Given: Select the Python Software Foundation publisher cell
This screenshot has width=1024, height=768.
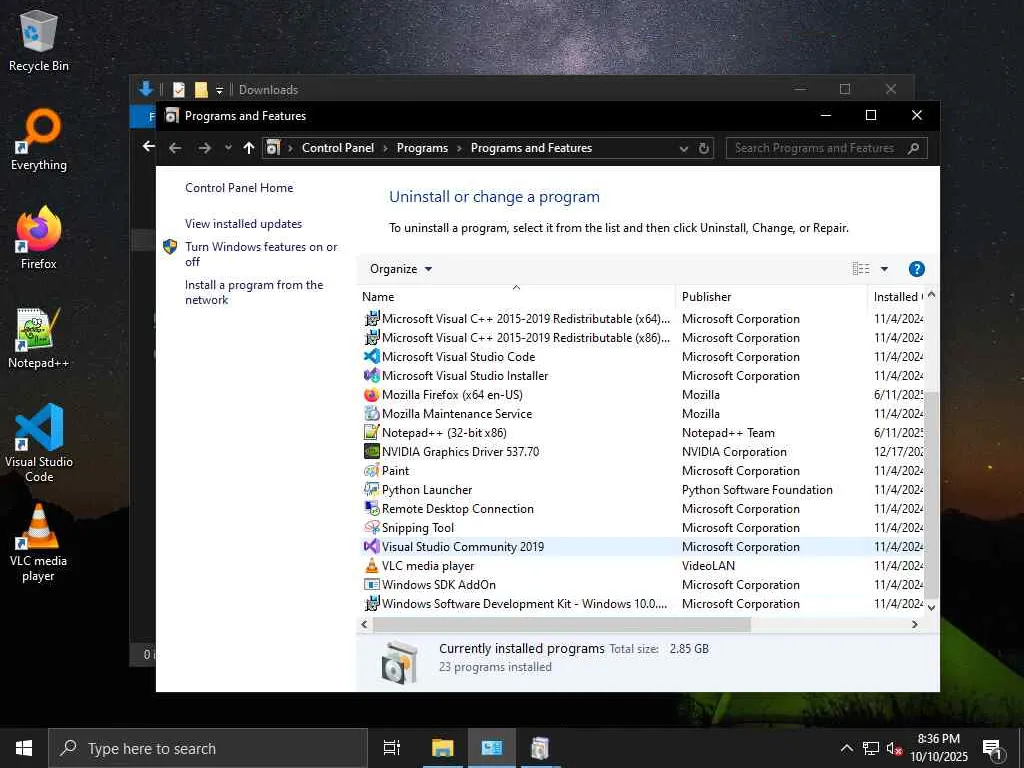Looking at the screenshot, I should point(757,490).
